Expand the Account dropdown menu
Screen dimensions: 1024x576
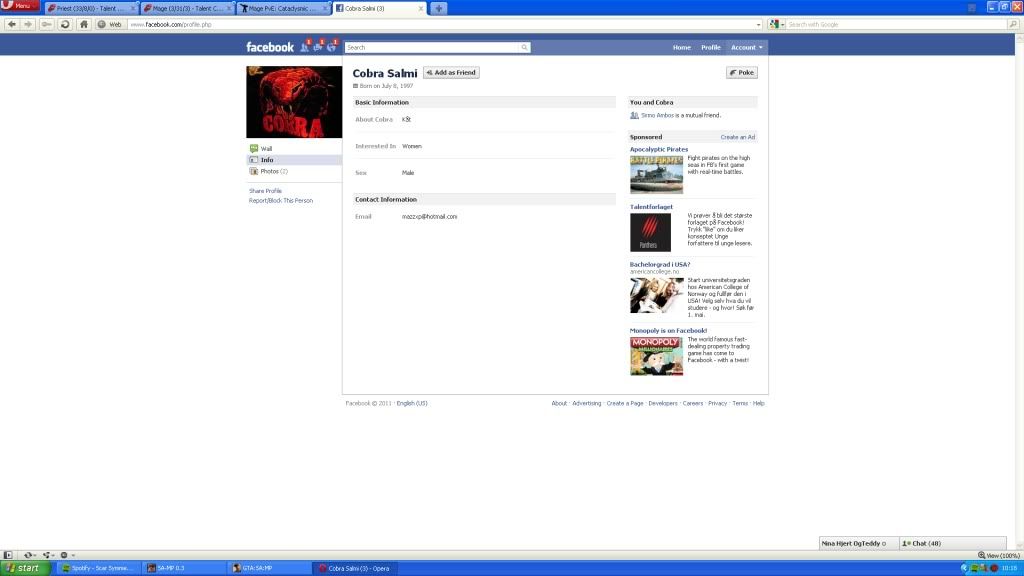pyautogui.click(x=746, y=47)
